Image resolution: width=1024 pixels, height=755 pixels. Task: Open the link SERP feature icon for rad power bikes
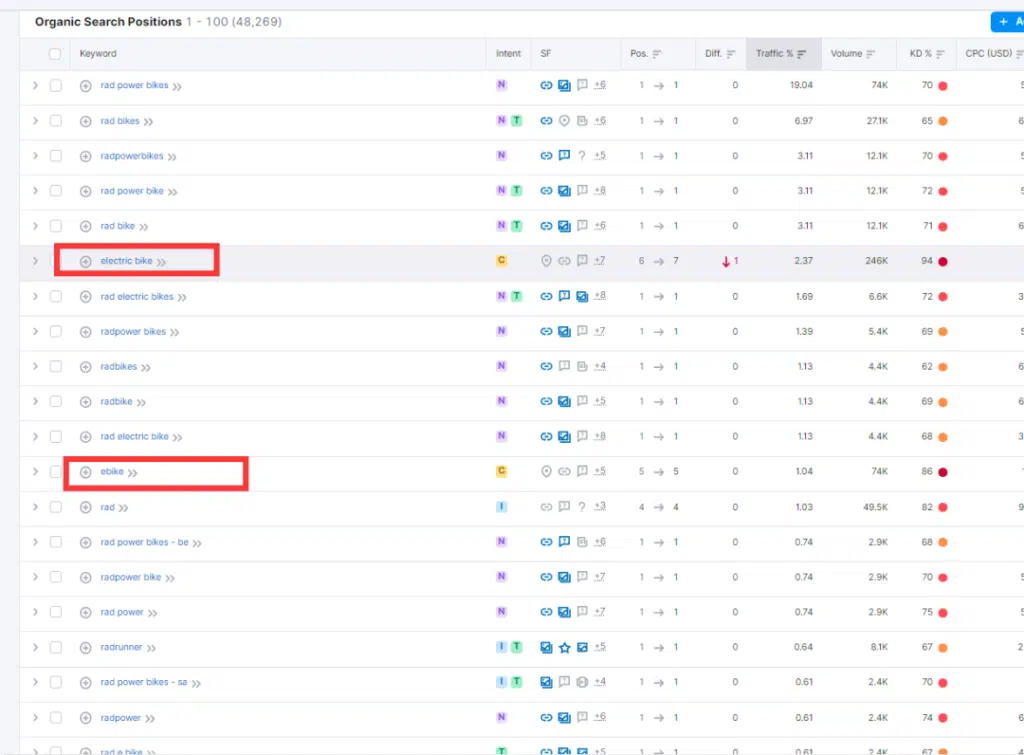coord(546,85)
